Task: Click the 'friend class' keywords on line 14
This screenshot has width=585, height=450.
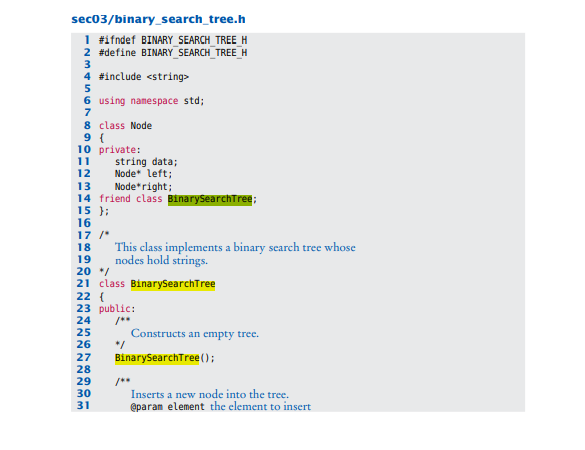Action: point(131,199)
